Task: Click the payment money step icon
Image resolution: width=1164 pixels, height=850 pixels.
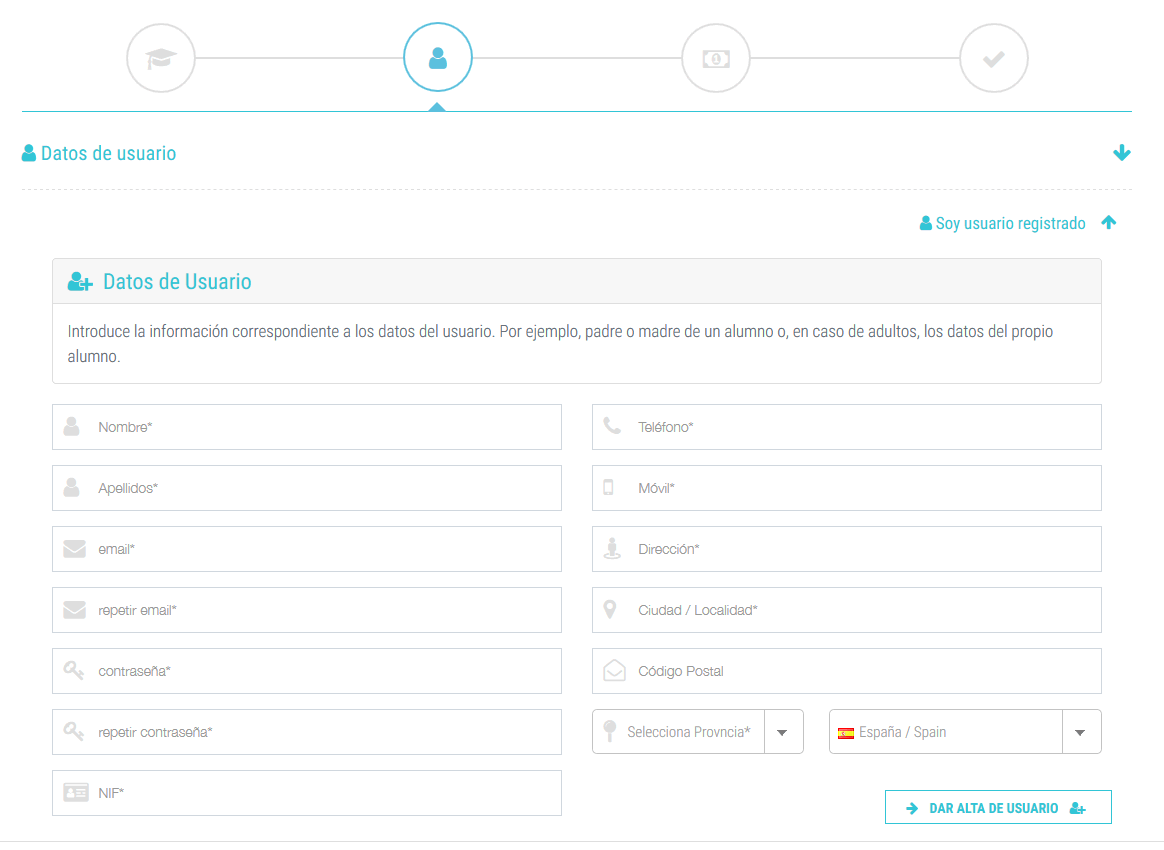Action: pyautogui.click(x=715, y=58)
